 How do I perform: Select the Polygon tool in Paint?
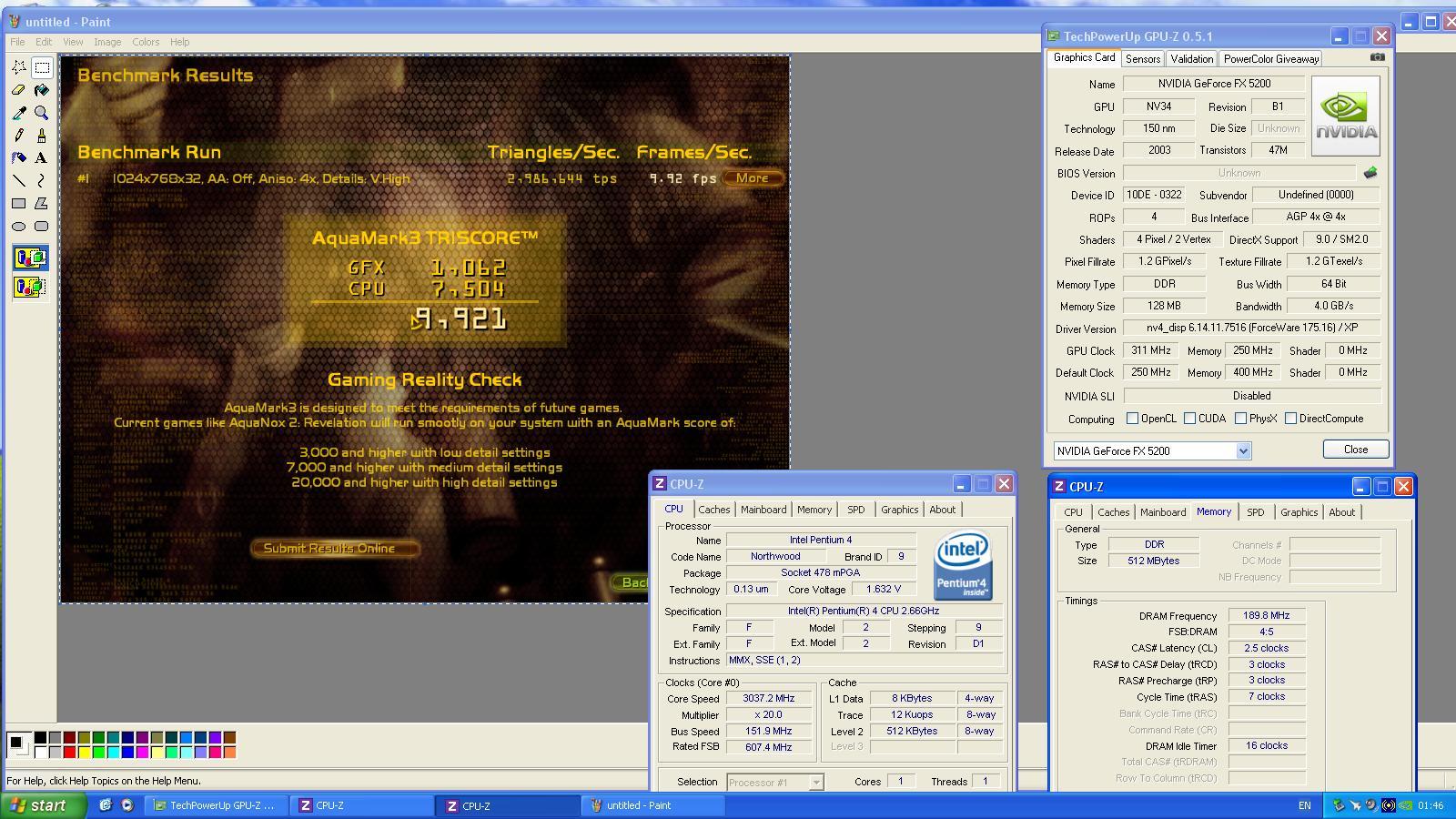(42, 204)
